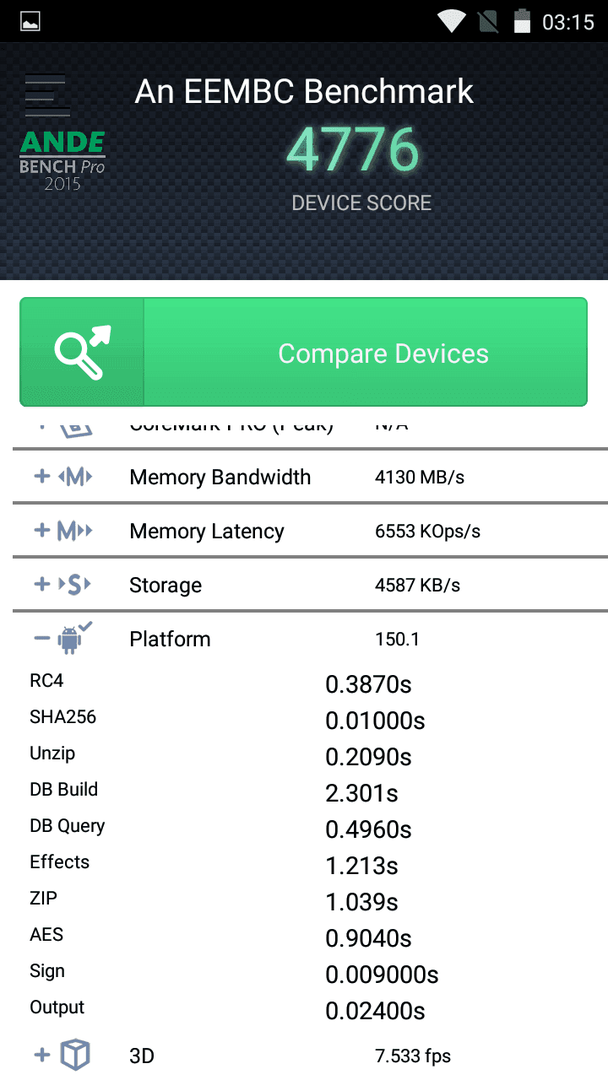Screen dimensions: 608x1080
Task: Tap the 3D cube icon
Action: [75, 1055]
